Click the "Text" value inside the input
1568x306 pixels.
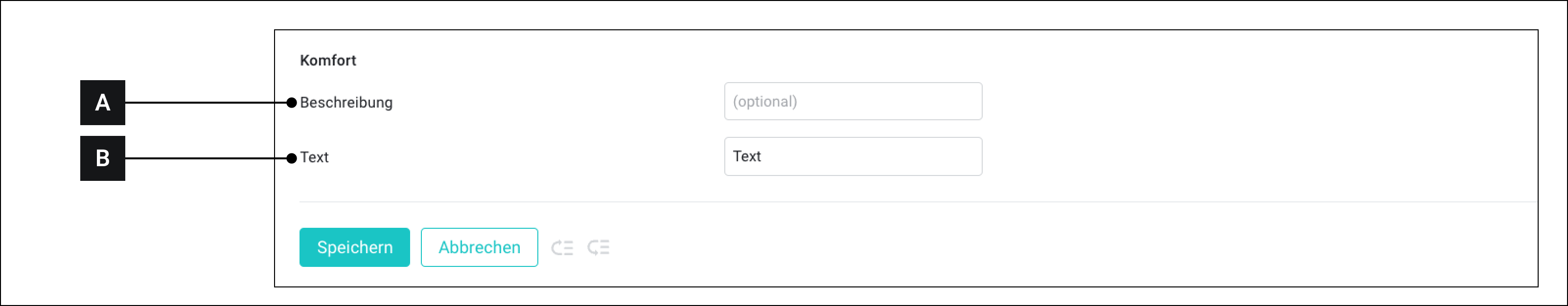click(747, 156)
